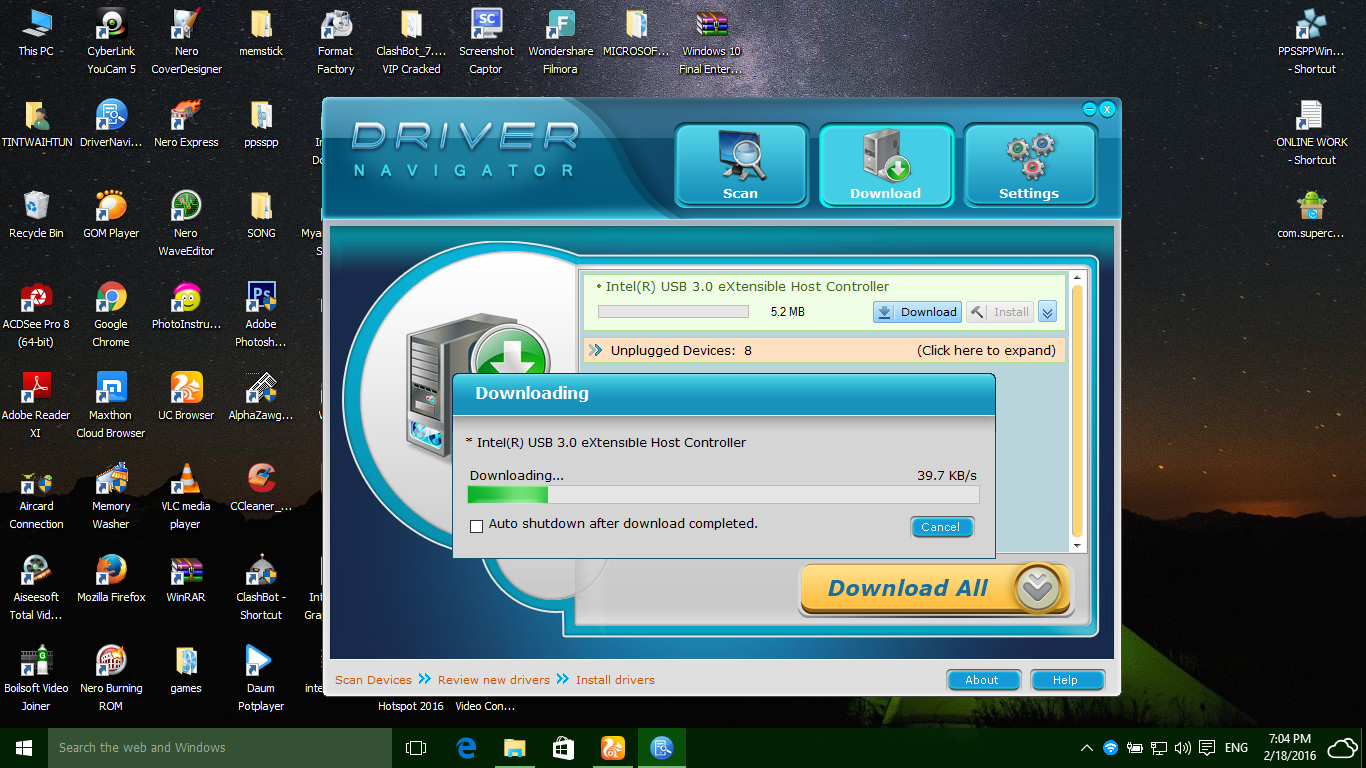Screen dimensions: 1366x768
Task: Cancel the driver download
Action: (941, 527)
